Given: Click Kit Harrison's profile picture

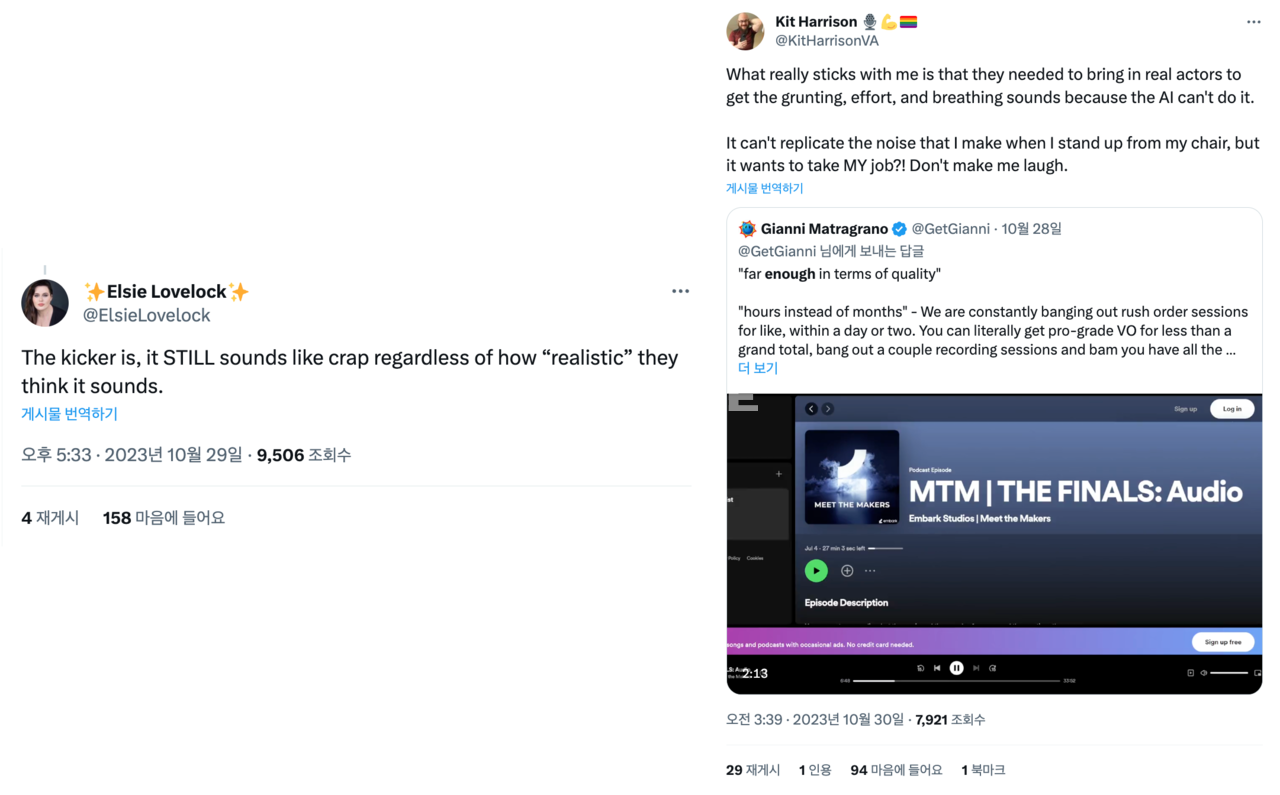Looking at the screenshot, I should pos(745,31).
